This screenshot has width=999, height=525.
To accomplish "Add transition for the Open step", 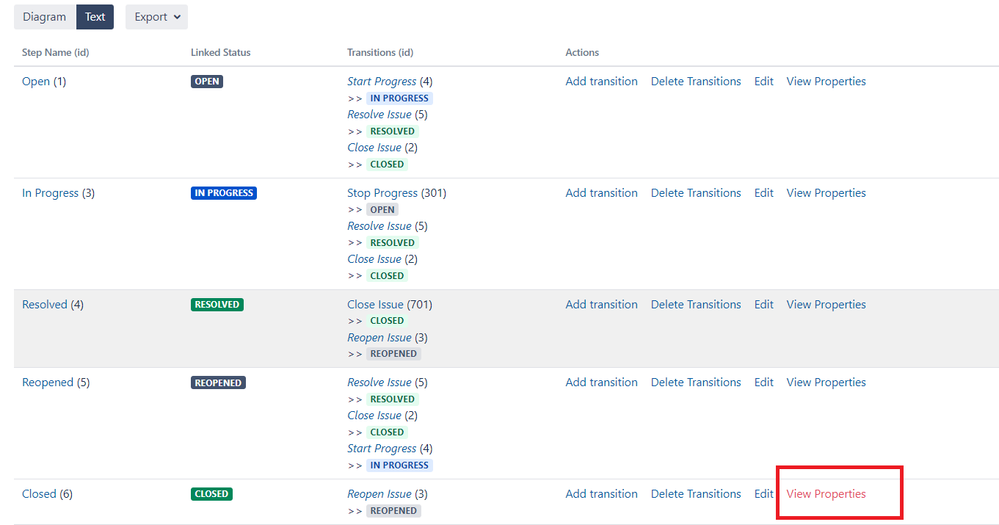I will tap(601, 82).
